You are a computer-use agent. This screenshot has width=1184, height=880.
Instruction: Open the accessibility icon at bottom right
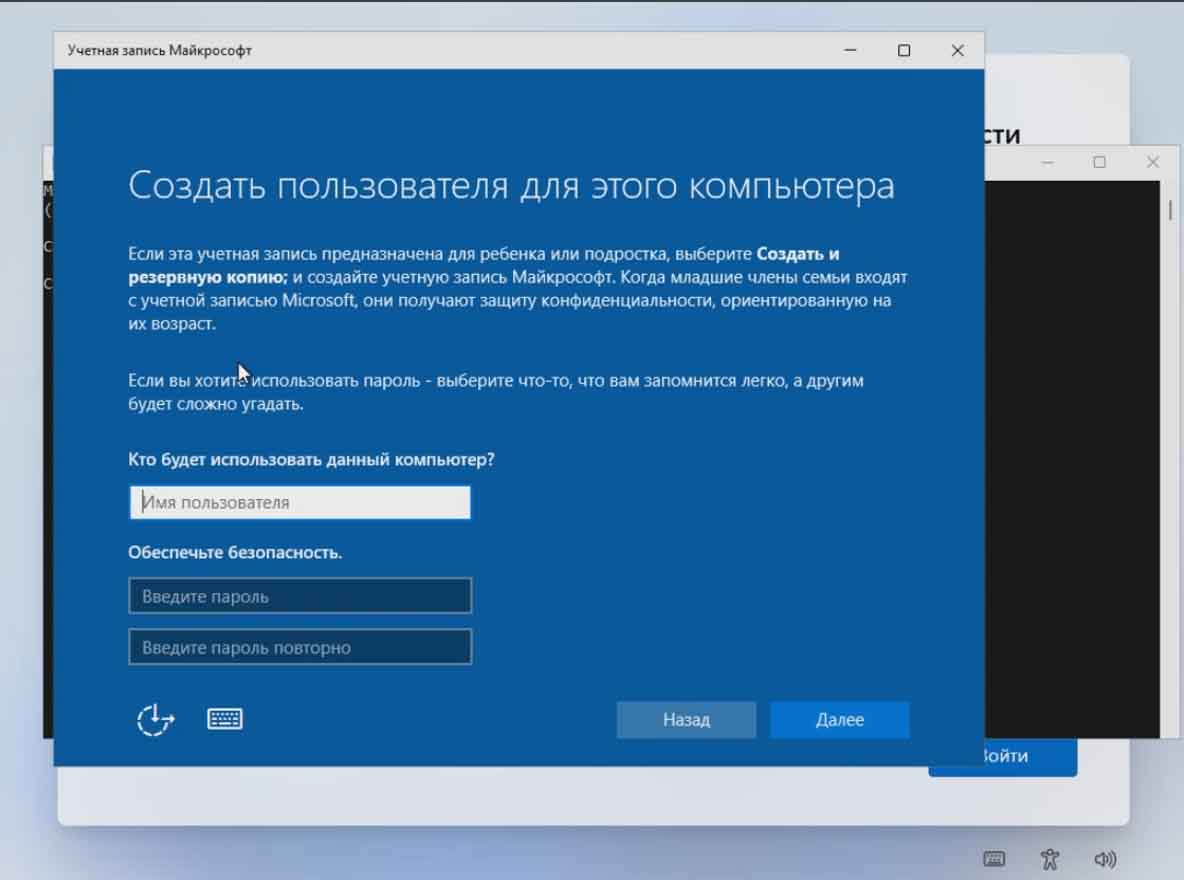(x=1050, y=859)
